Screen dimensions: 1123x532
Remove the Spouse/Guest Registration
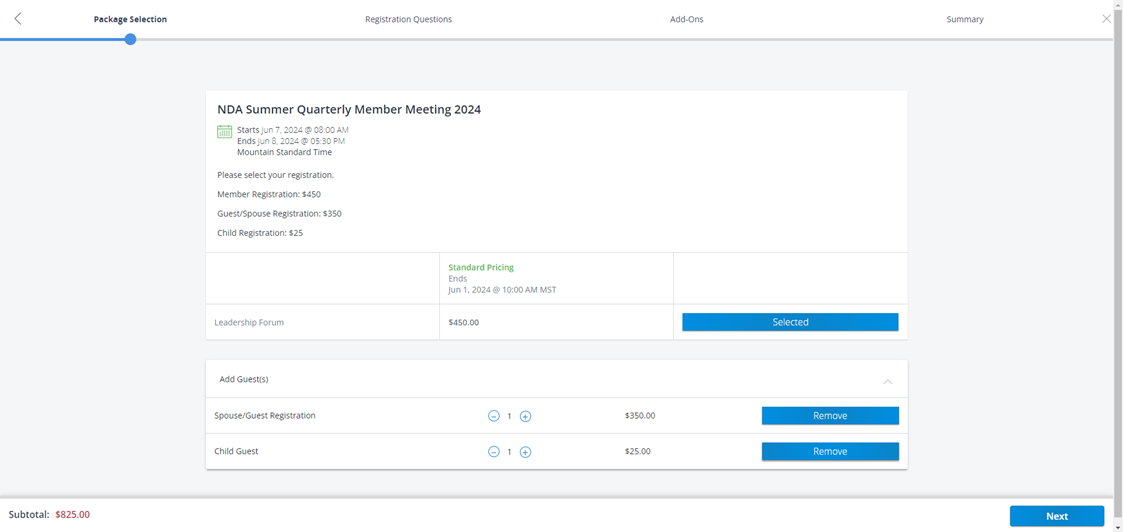[x=830, y=415]
